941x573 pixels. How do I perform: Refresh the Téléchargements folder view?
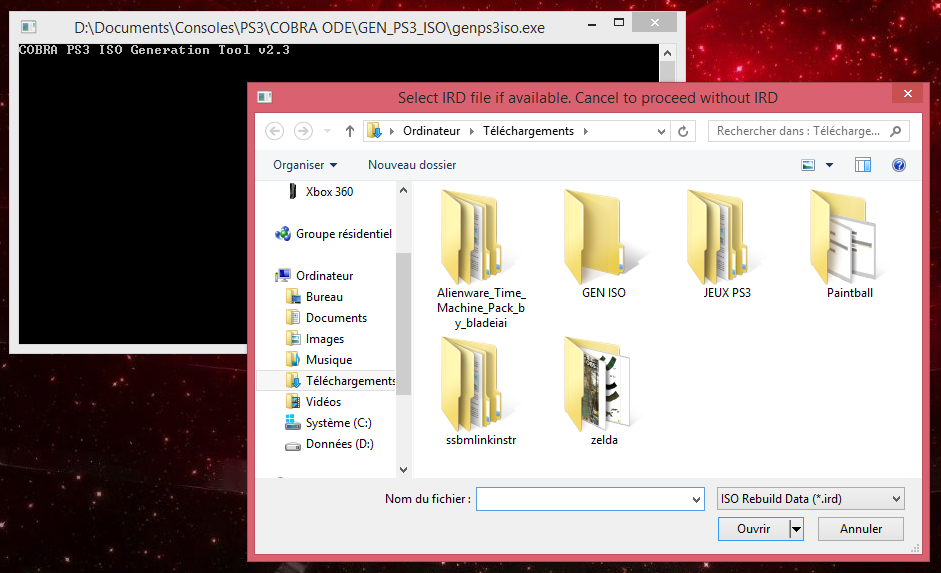683,131
